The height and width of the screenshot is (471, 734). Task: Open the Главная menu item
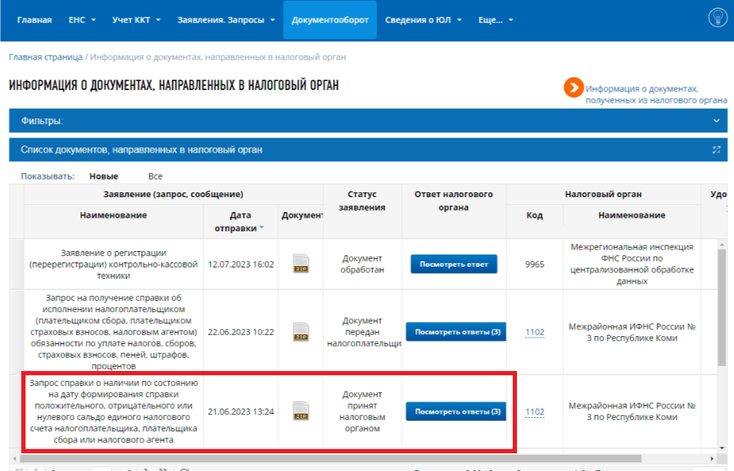pos(34,20)
